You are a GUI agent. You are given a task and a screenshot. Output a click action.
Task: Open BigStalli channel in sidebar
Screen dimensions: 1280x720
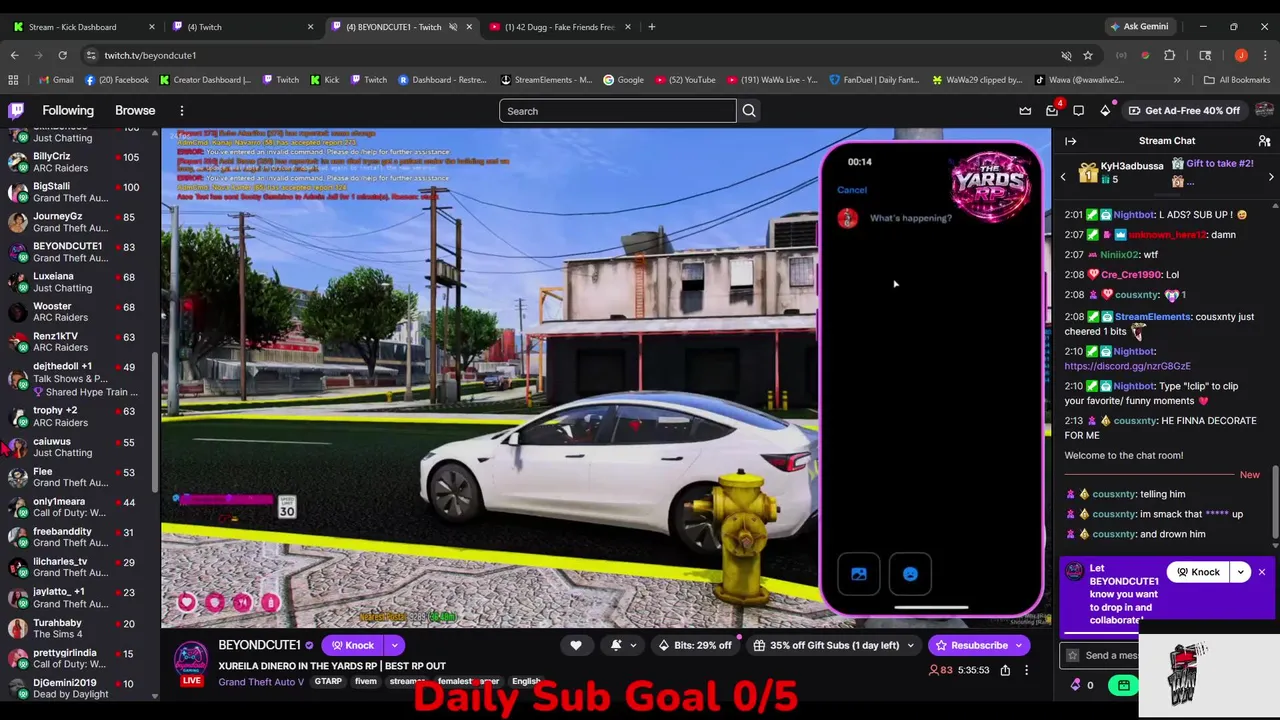pos(80,192)
